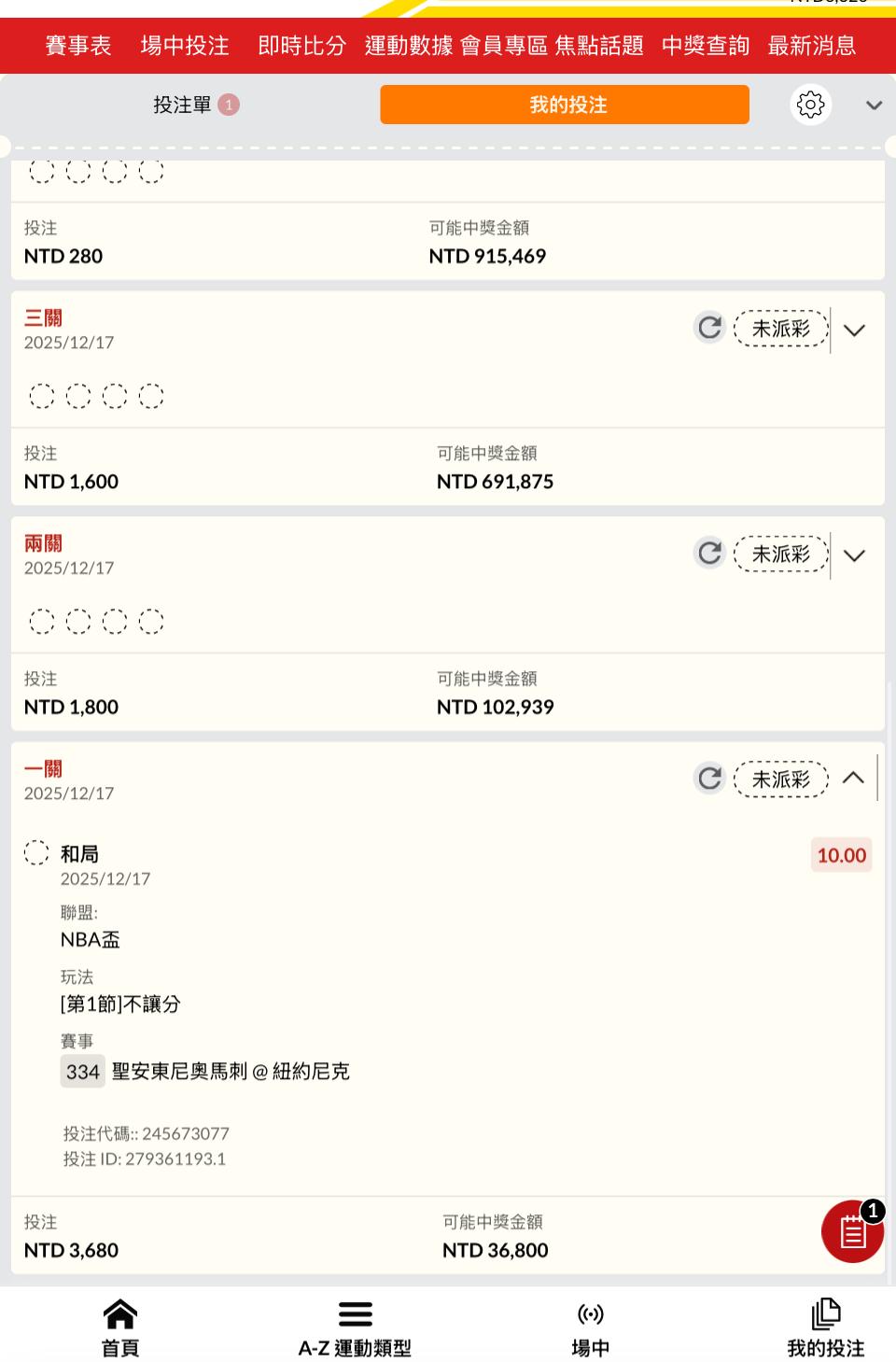
Task: Open 即時比分 in the top menu
Action: (x=301, y=46)
